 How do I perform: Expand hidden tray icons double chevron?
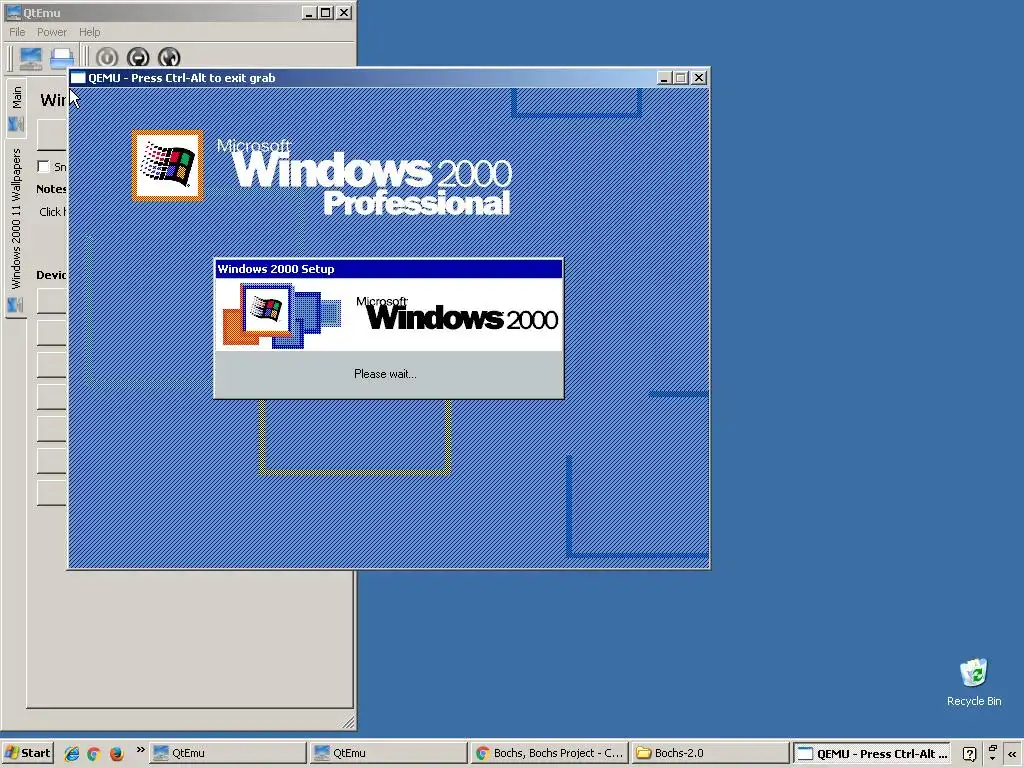[1012, 754]
